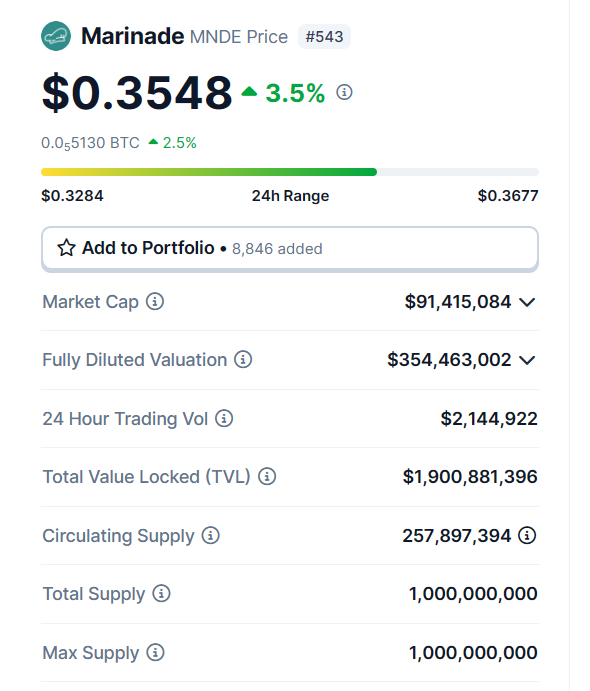
Task: Click the 257,897,394 circulating supply value
Action: click(x=456, y=536)
